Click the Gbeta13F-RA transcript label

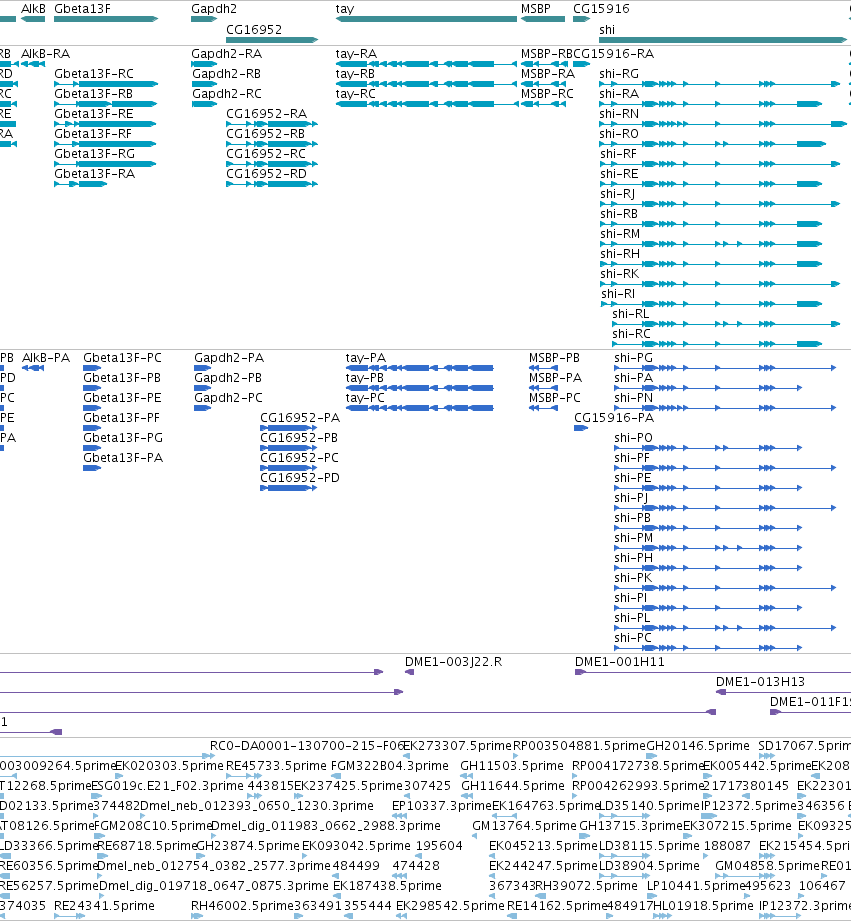point(95,173)
